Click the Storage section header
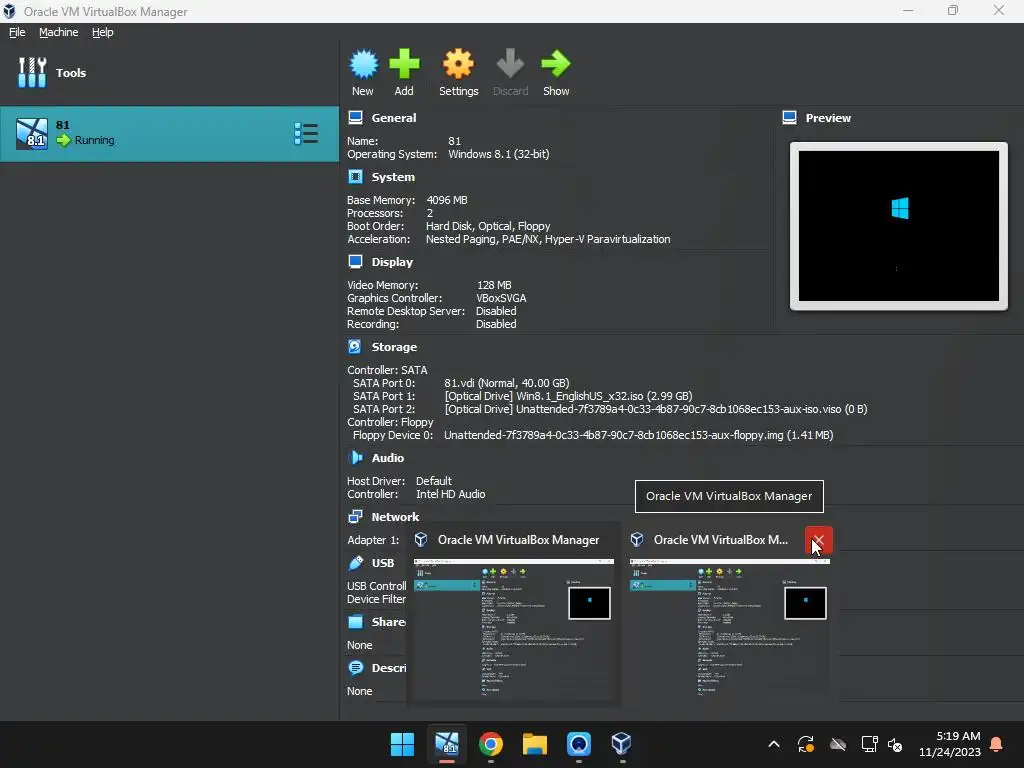This screenshot has height=768, width=1024. 394,346
